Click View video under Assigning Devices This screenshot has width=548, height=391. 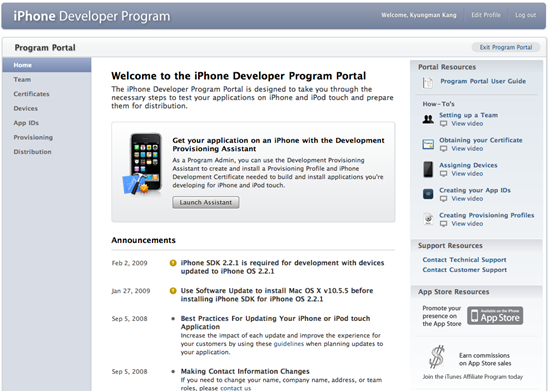[x=467, y=174]
